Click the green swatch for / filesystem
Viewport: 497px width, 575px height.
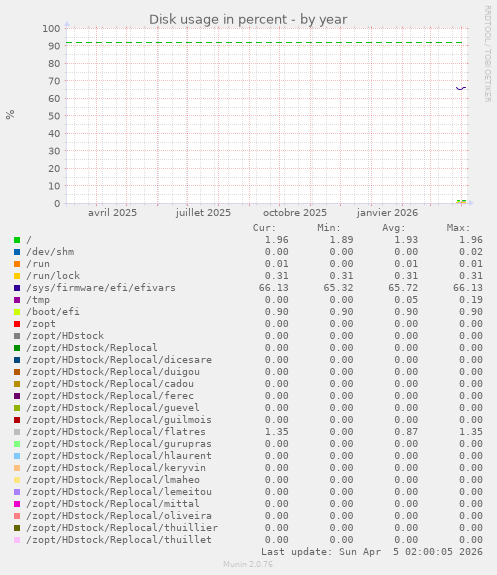17,240
